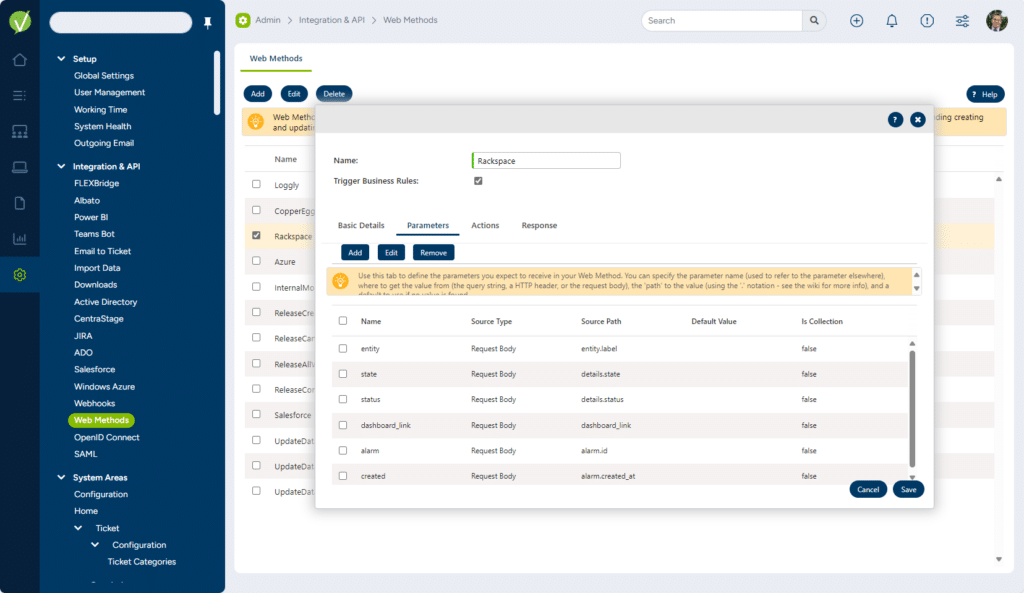Click the Name input field with Rackspace
1024x593 pixels.
tap(546, 161)
